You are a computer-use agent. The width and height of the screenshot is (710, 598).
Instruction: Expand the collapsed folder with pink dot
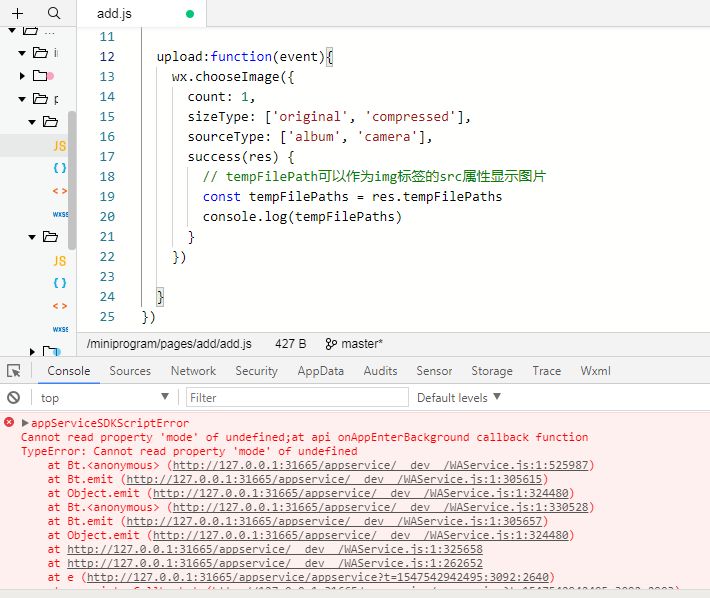point(22,76)
